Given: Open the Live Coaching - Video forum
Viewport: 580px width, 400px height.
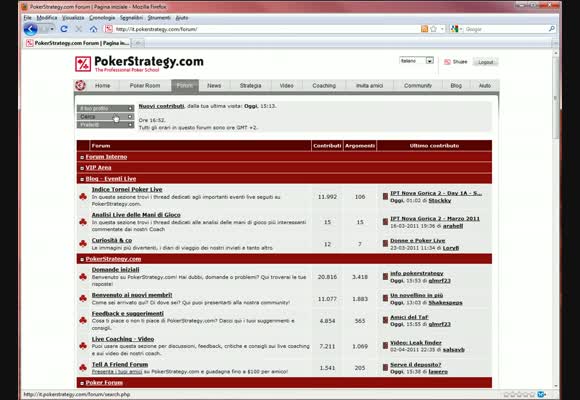Looking at the screenshot, I should (x=123, y=339).
